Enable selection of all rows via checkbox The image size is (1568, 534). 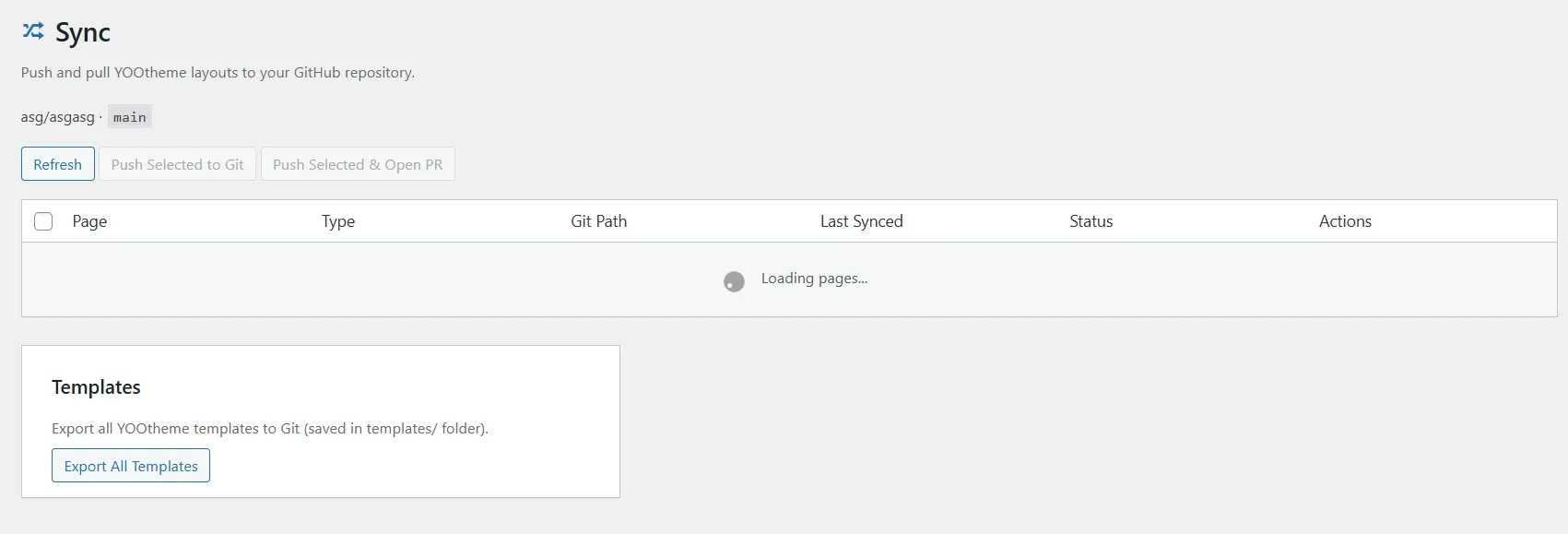tap(43, 221)
